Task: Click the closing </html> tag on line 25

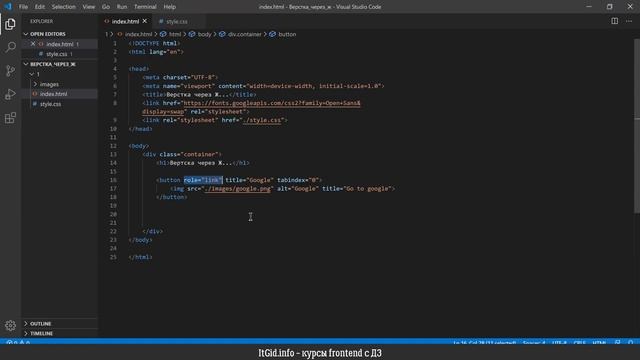Action: pos(140,257)
